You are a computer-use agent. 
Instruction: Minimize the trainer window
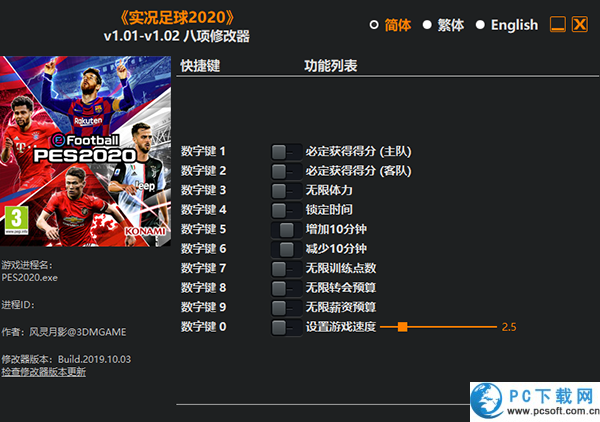point(558,24)
